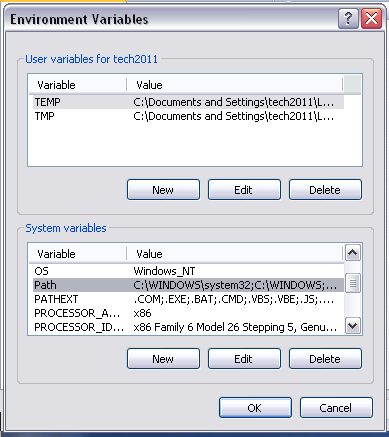
Task: Click the C:\WINDOWS\system32 Path value
Action: [235, 285]
